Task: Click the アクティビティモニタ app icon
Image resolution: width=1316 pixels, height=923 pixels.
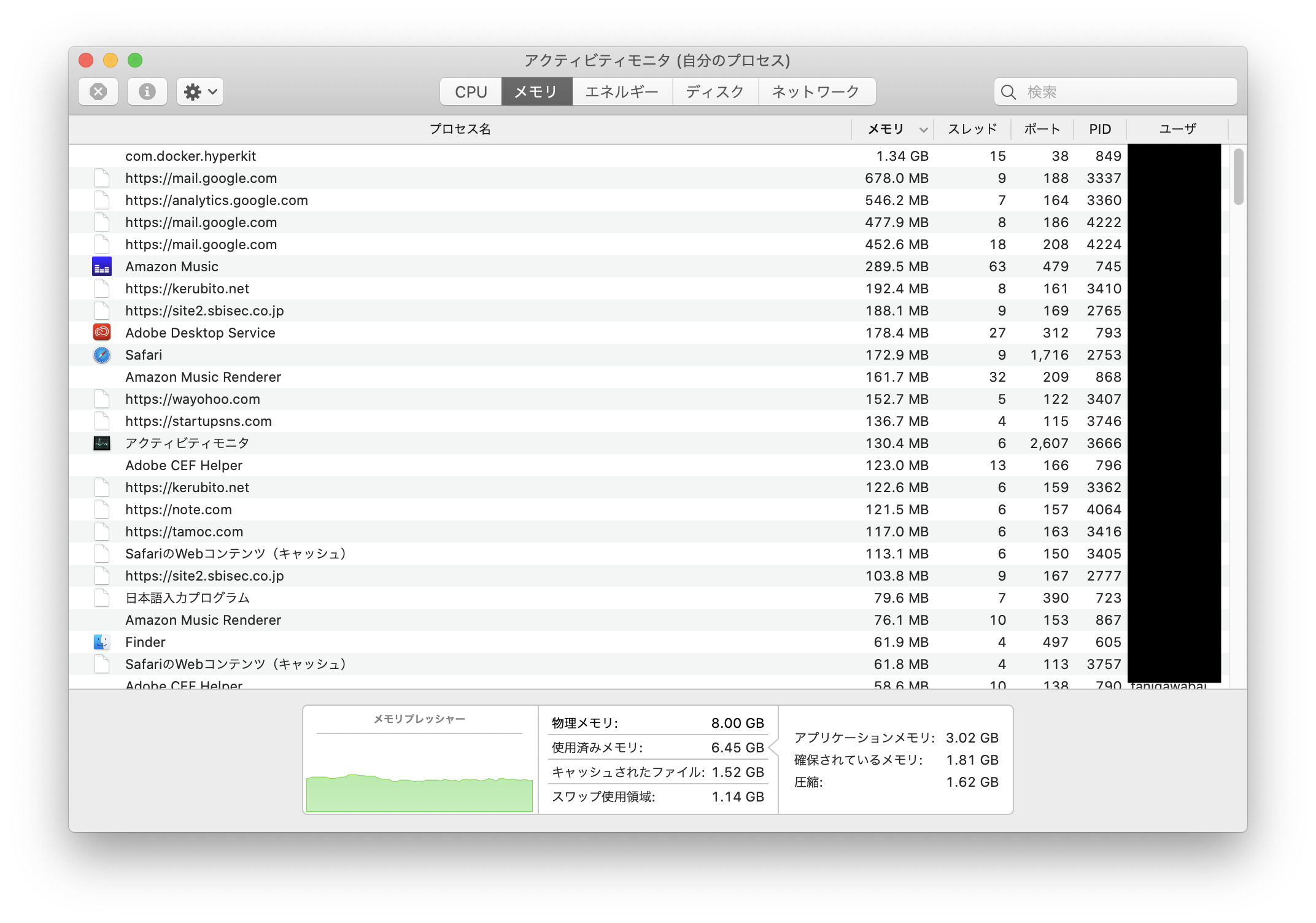Action: pos(102,443)
